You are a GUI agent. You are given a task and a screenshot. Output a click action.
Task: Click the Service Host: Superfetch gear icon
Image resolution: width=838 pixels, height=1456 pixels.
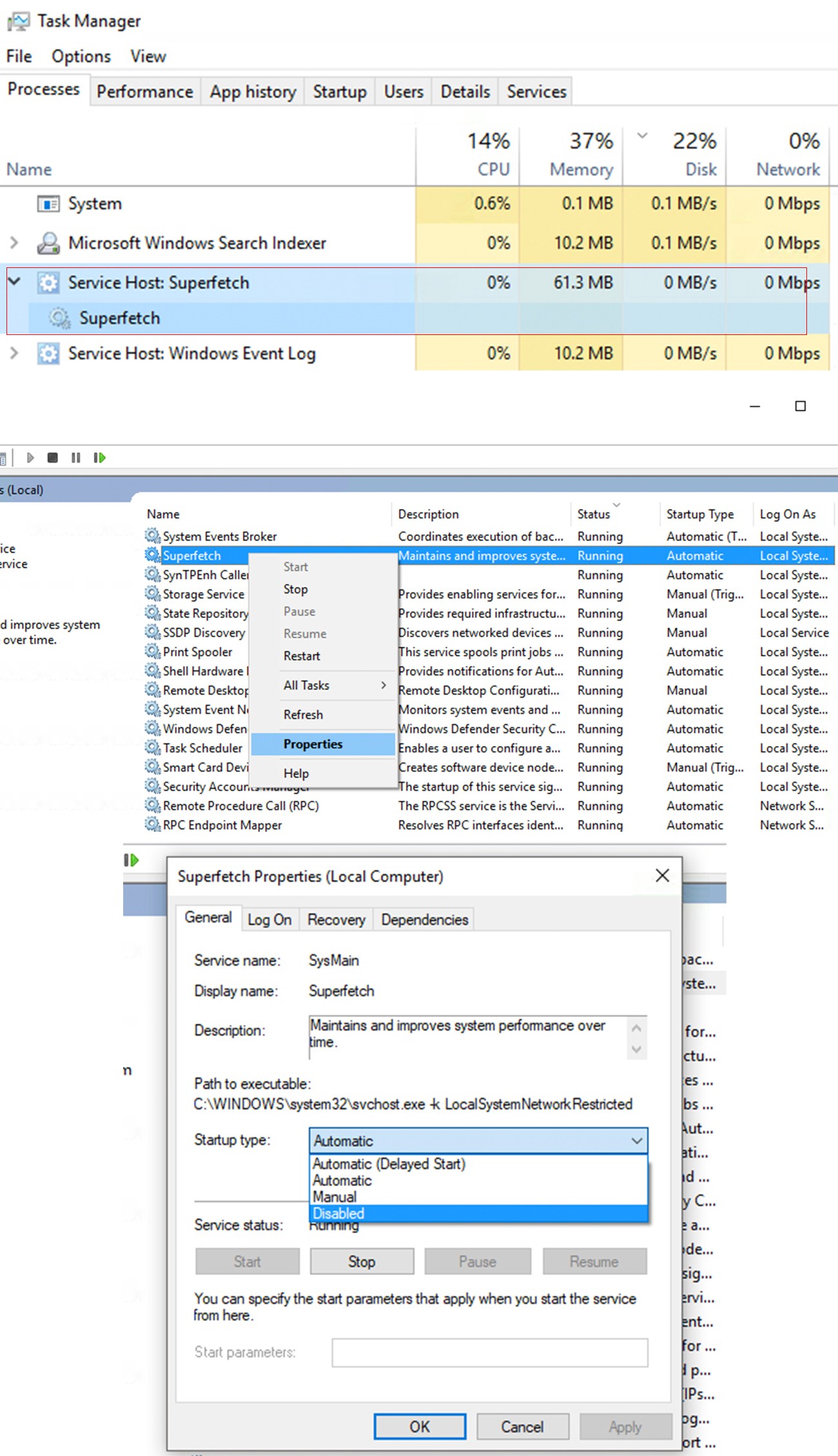48,283
